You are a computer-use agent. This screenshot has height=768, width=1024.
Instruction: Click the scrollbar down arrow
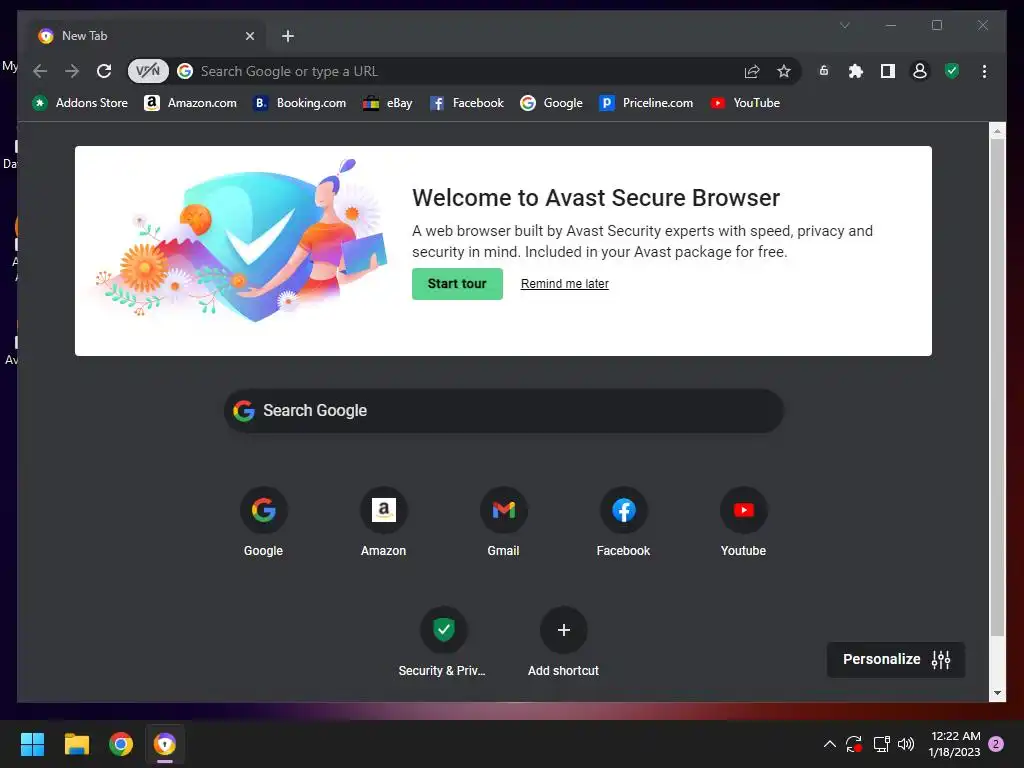coord(997,693)
